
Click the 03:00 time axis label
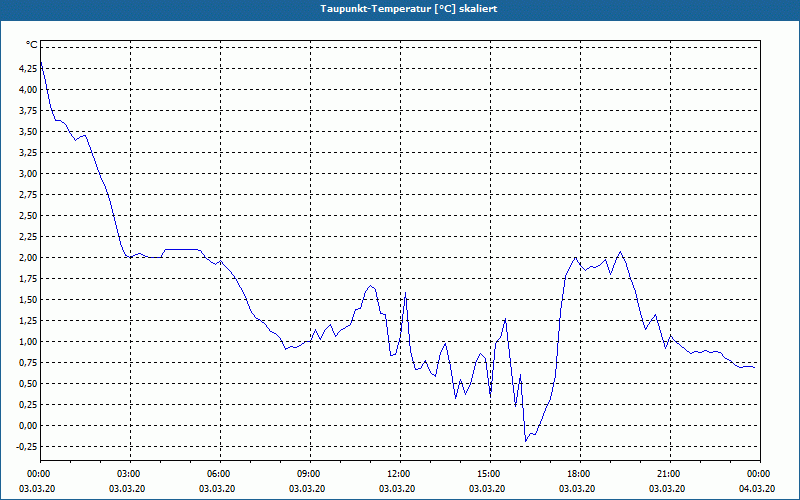pos(131,474)
